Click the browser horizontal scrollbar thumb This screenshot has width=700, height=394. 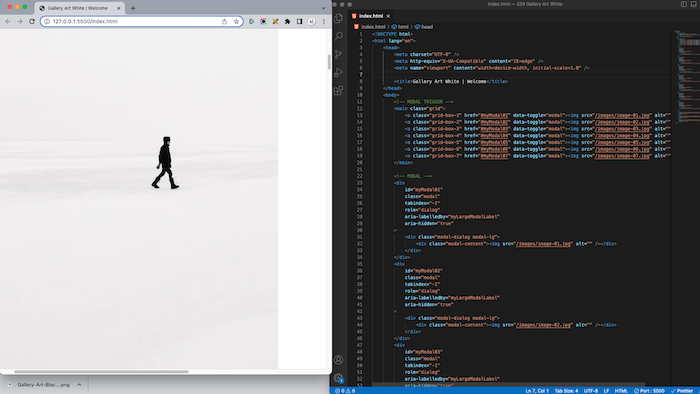point(101,371)
